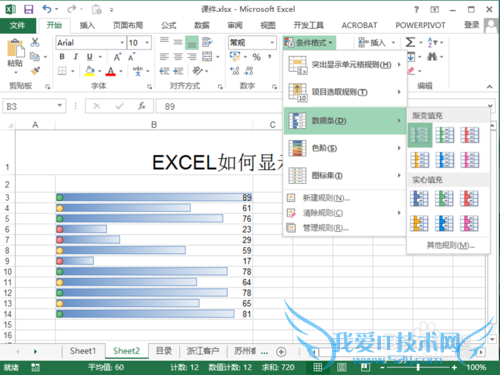Toggle Bold formatting

click(62, 57)
